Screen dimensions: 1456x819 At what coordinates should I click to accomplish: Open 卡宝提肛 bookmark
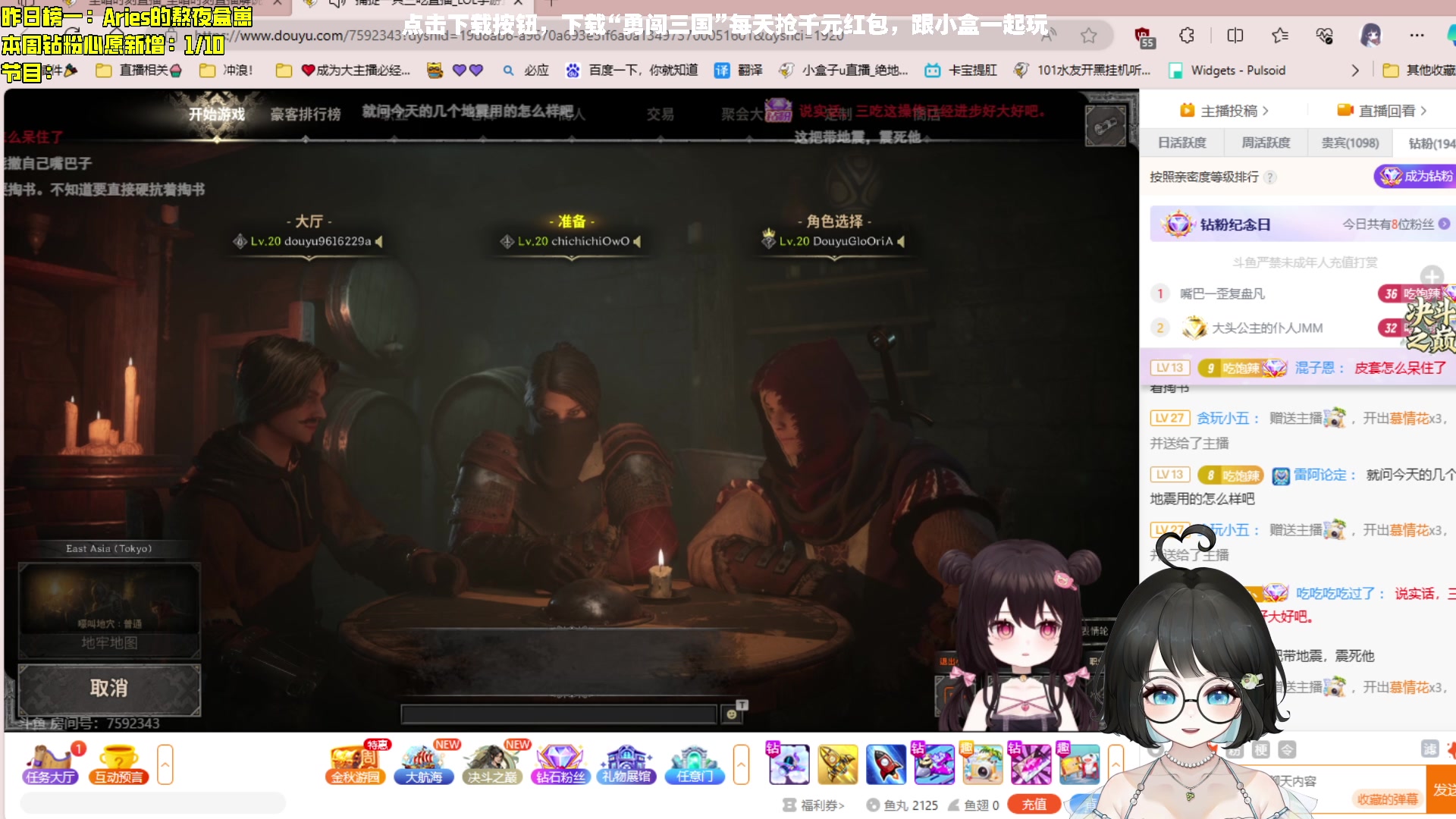[961, 71]
